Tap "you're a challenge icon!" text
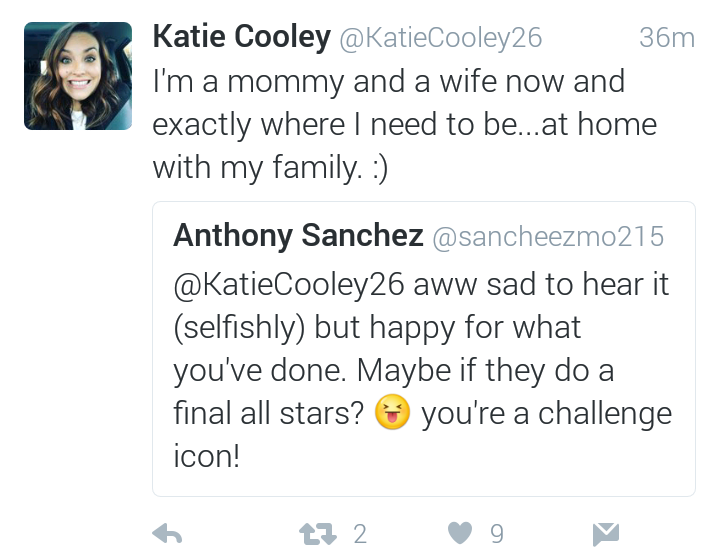Viewport: 720px width, 560px height. 422,434
